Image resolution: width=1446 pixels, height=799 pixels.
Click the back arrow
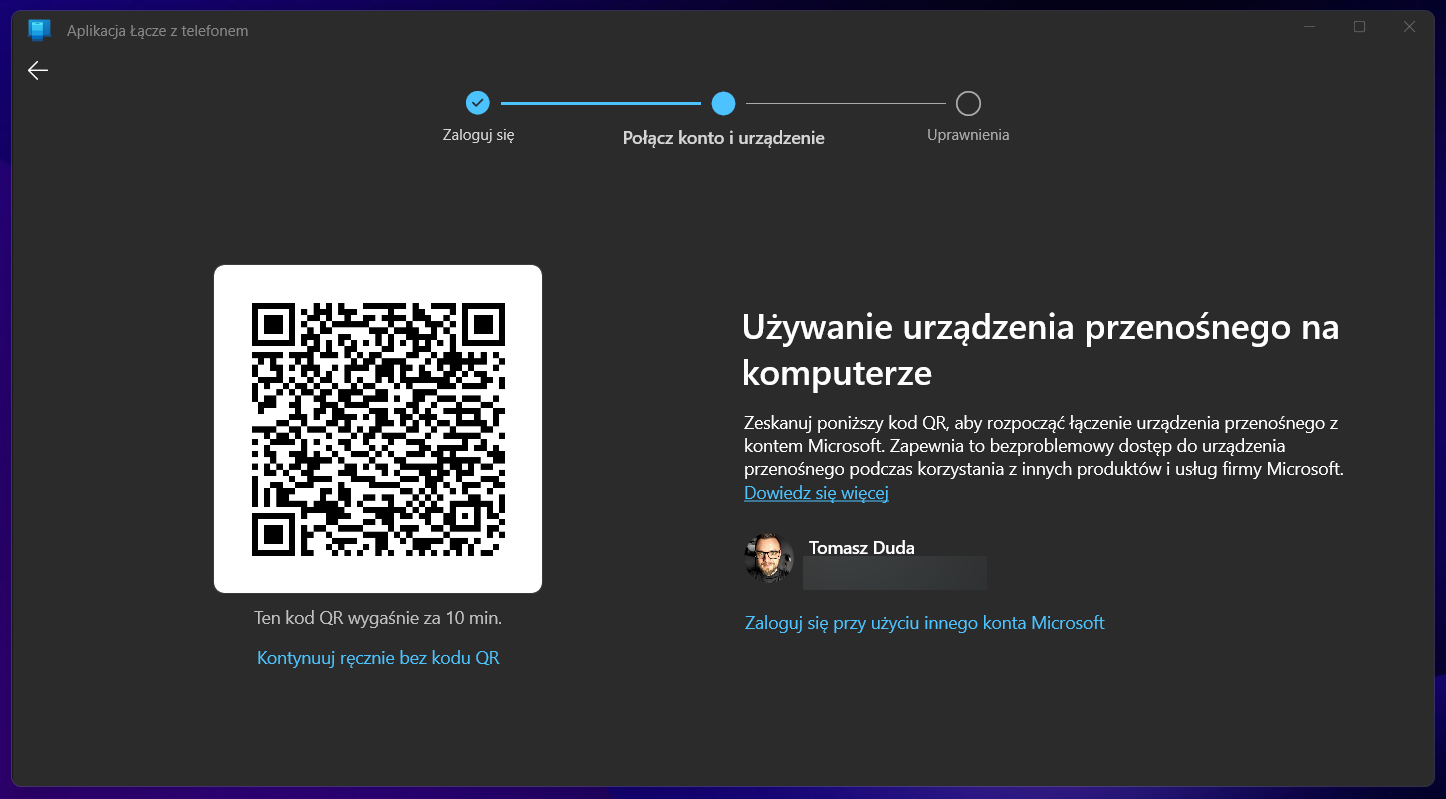point(37,70)
